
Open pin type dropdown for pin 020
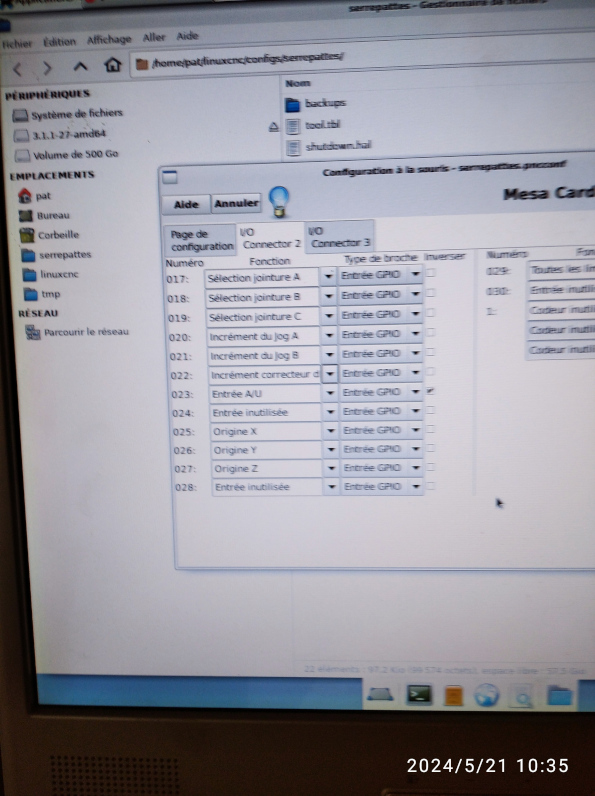416,334
